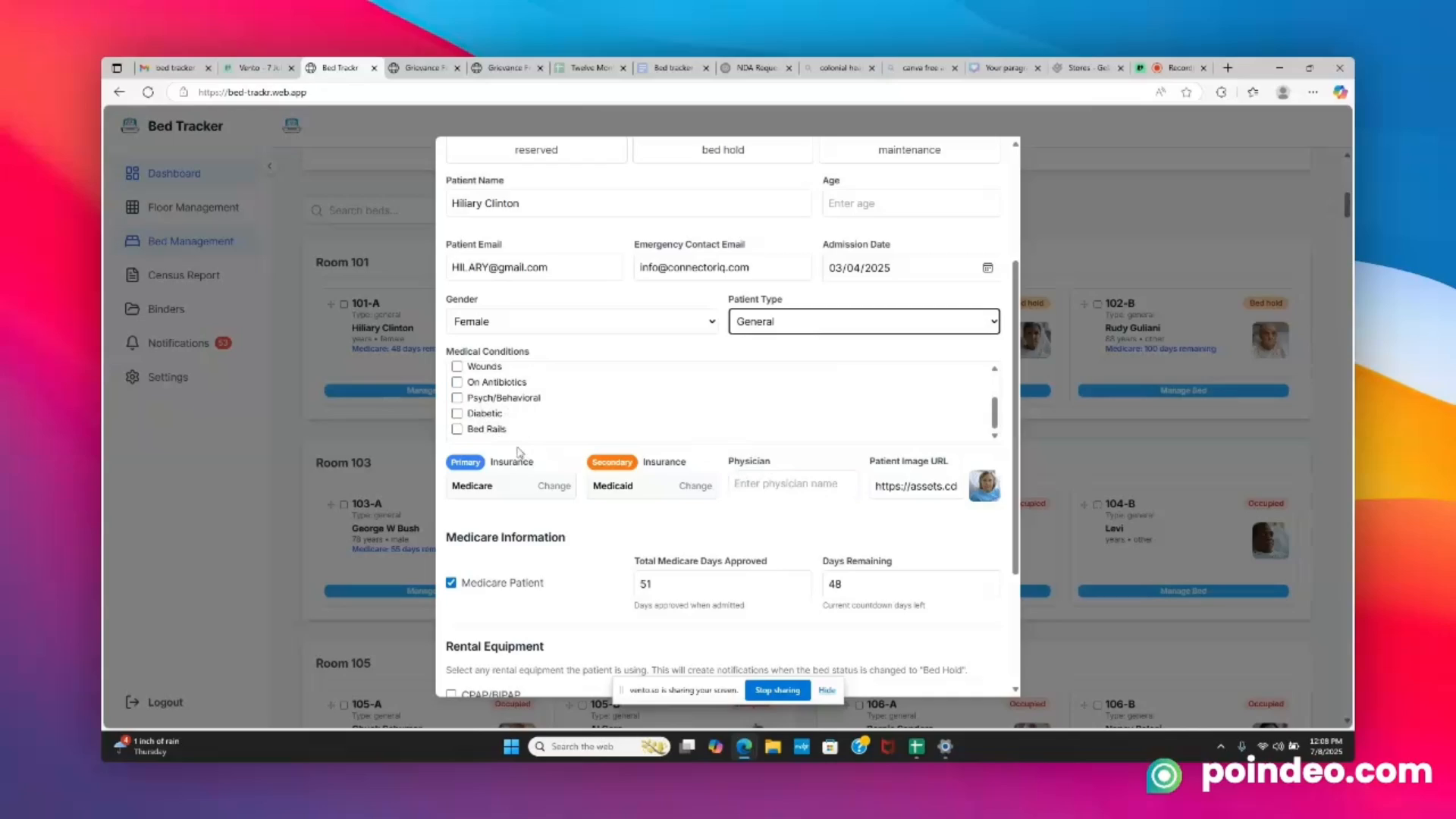The image size is (1456, 819).
Task: Open the Dashboard from the sidebar
Action: [174, 173]
